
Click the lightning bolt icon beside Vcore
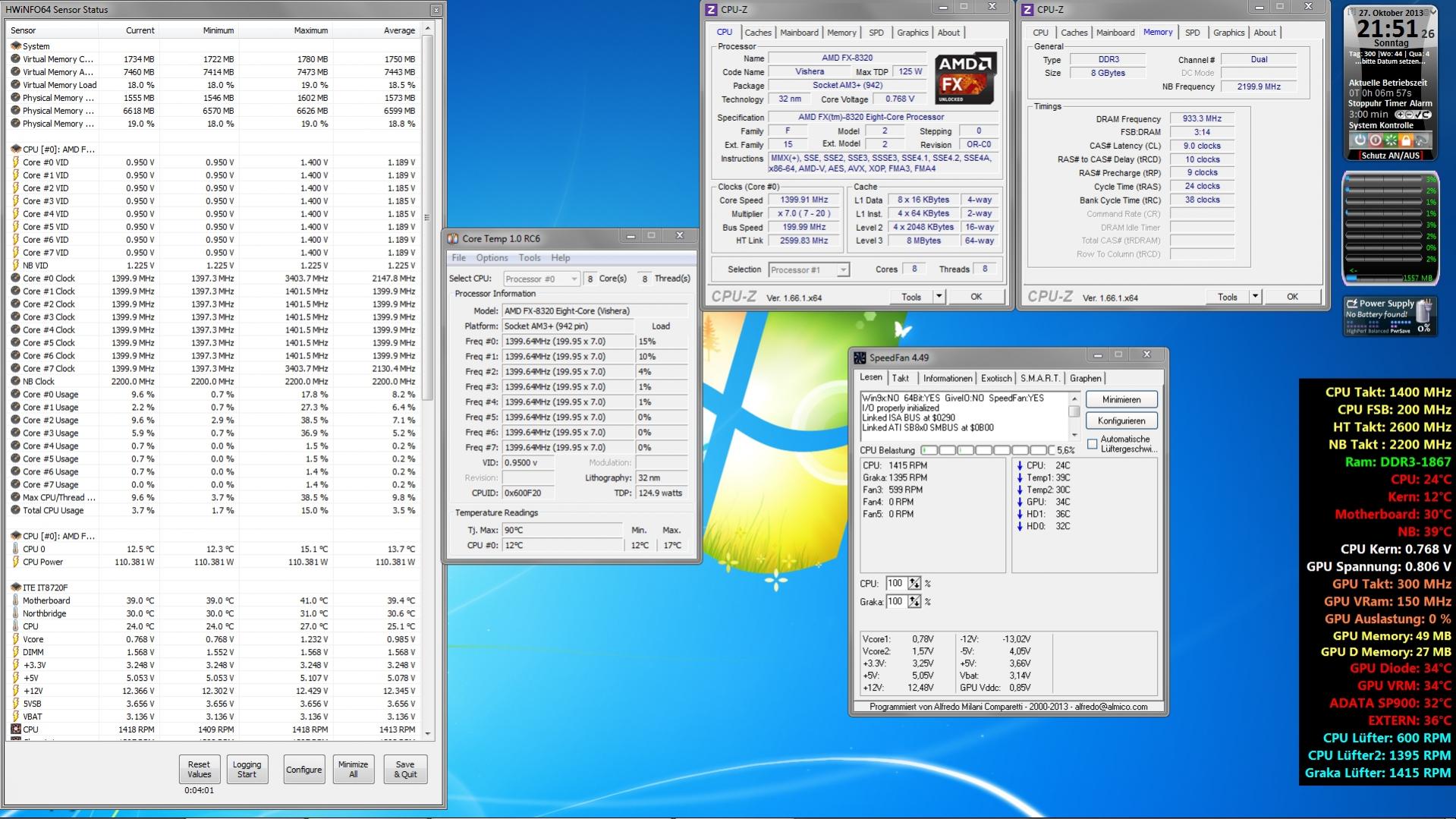coord(15,639)
